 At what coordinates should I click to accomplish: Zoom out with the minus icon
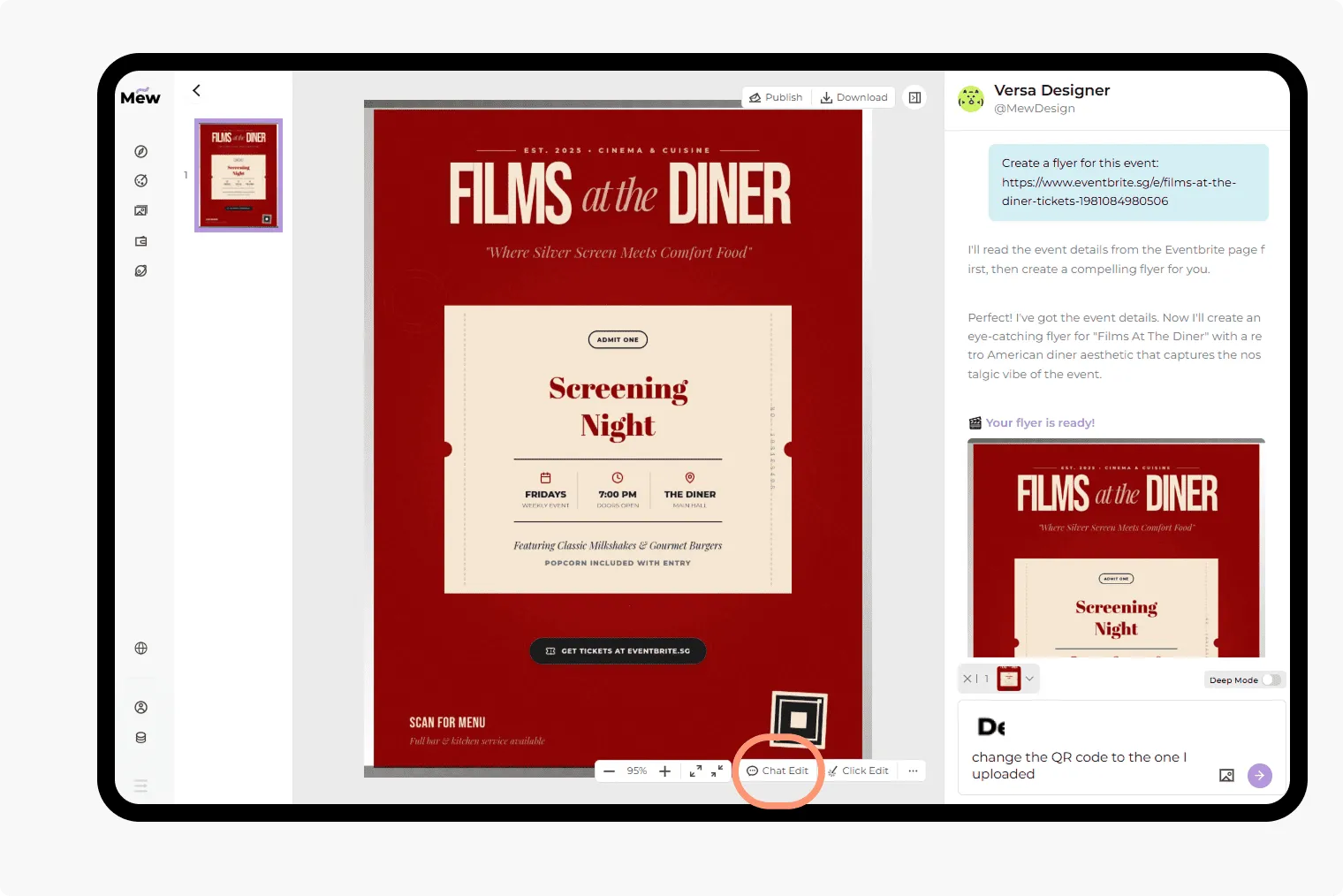point(609,771)
